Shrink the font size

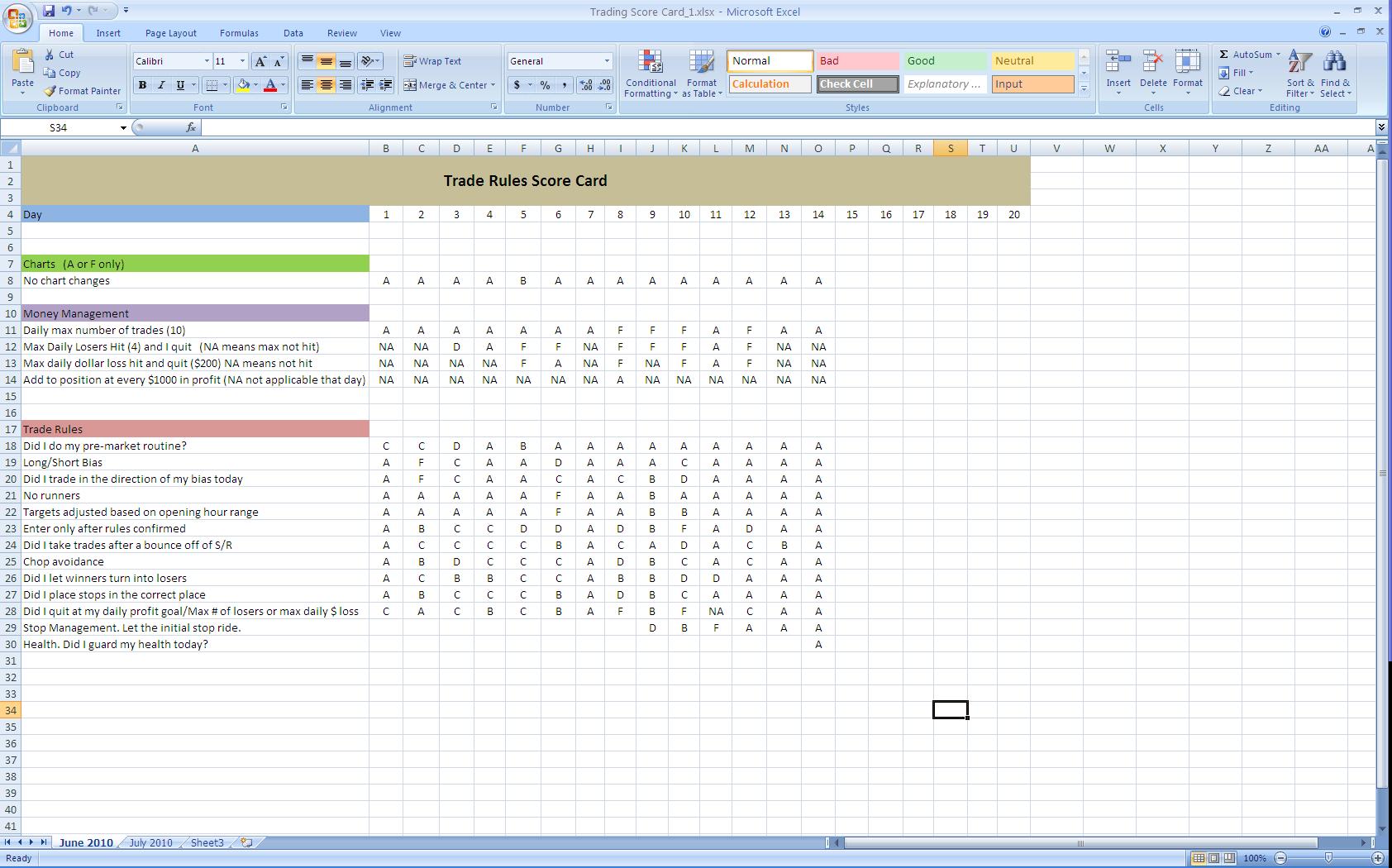click(x=279, y=61)
